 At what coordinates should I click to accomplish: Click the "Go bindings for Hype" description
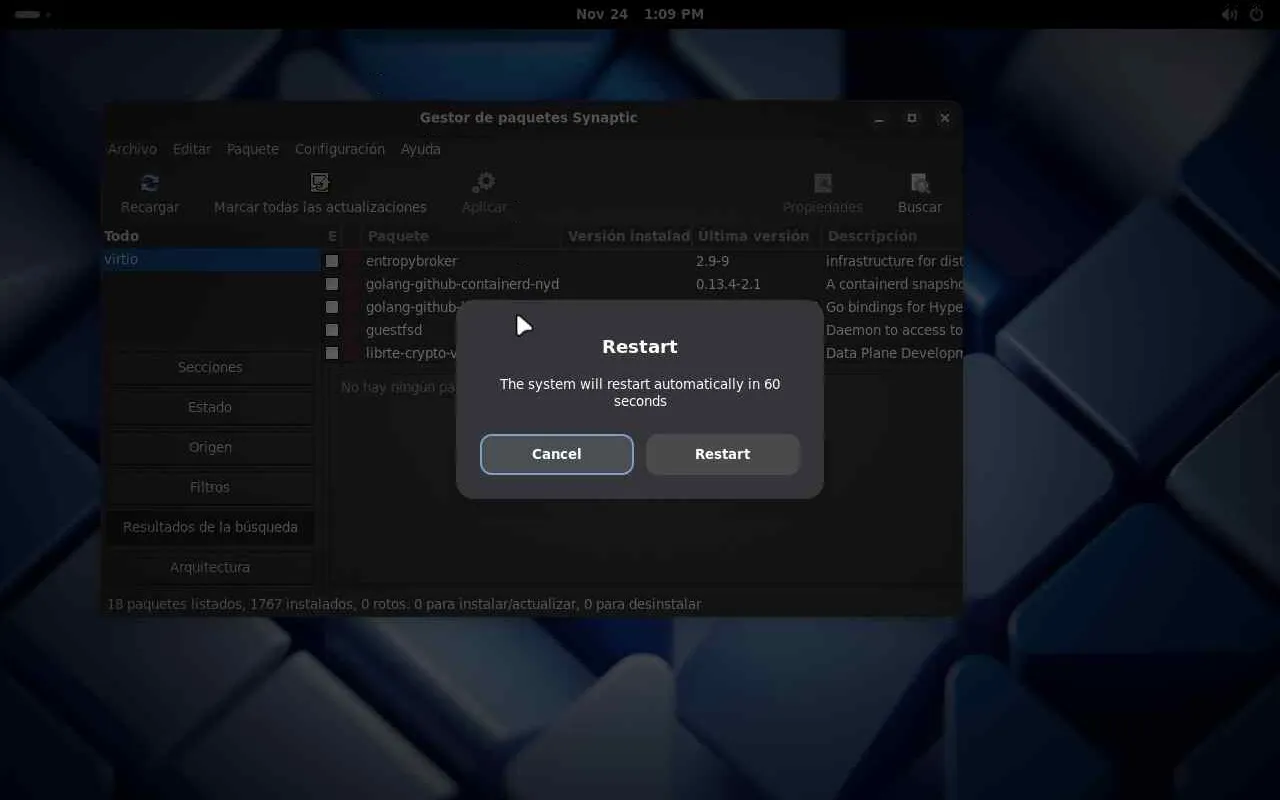coord(894,307)
